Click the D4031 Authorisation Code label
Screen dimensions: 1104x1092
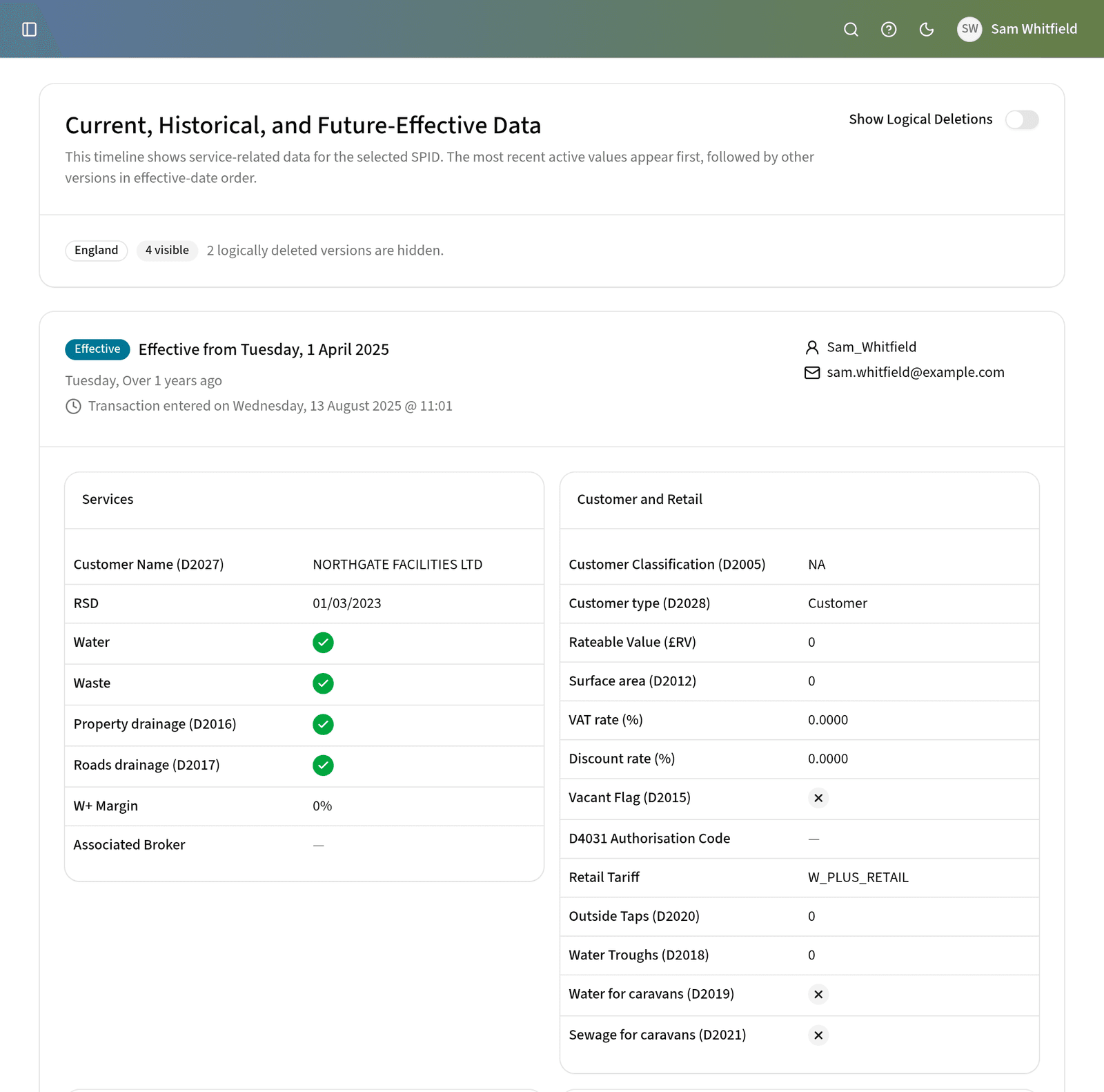649,839
